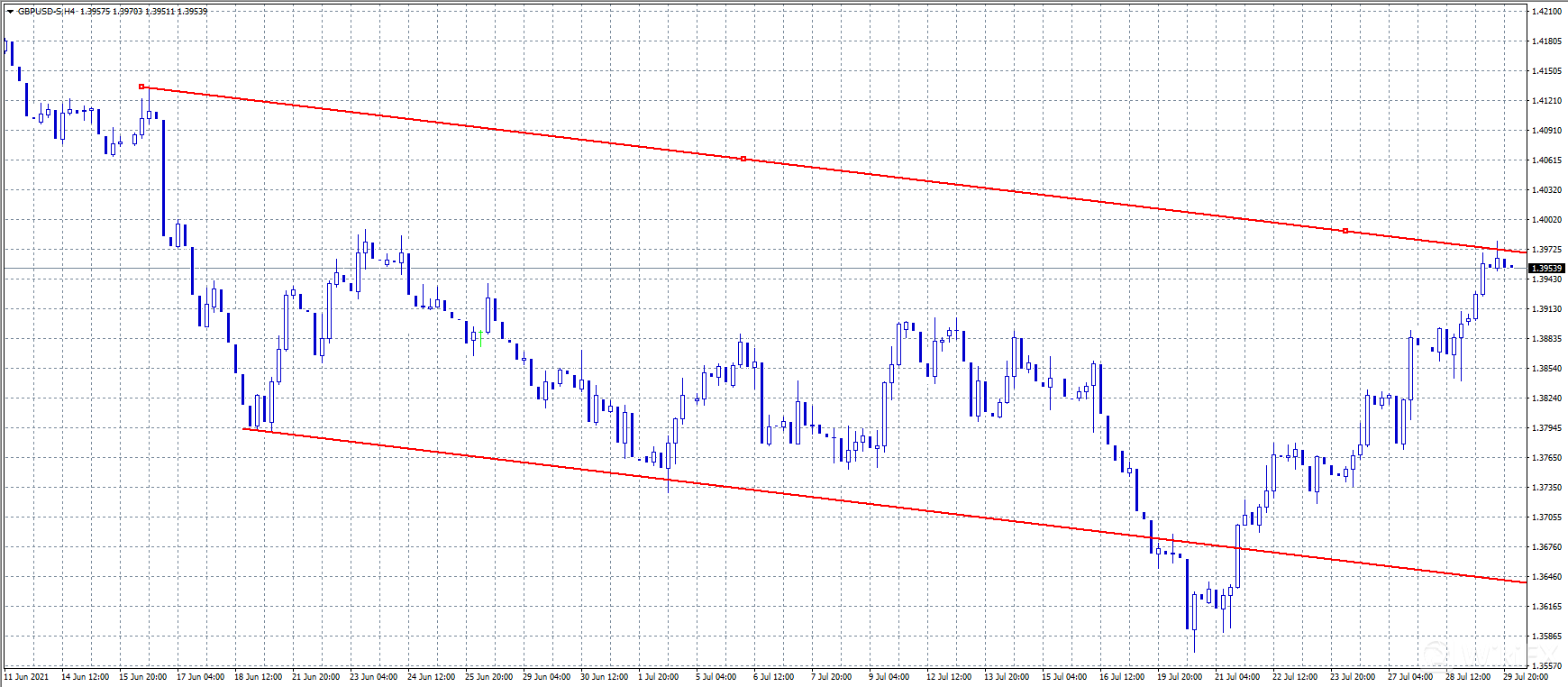Click the 1.38540 price axis label

click(1546, 369)
